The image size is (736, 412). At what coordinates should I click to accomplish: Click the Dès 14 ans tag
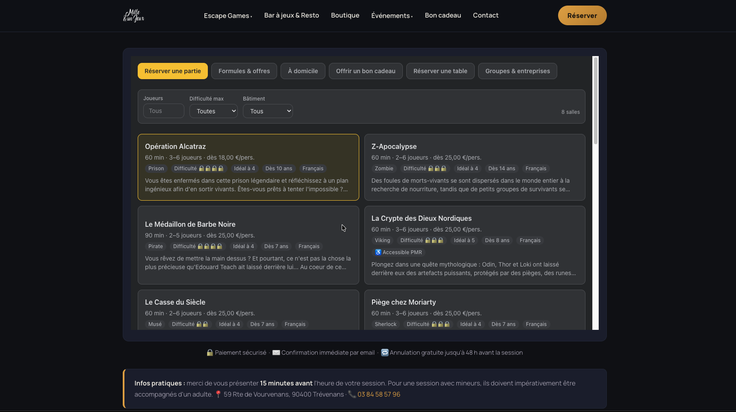(x=501, y=168)
